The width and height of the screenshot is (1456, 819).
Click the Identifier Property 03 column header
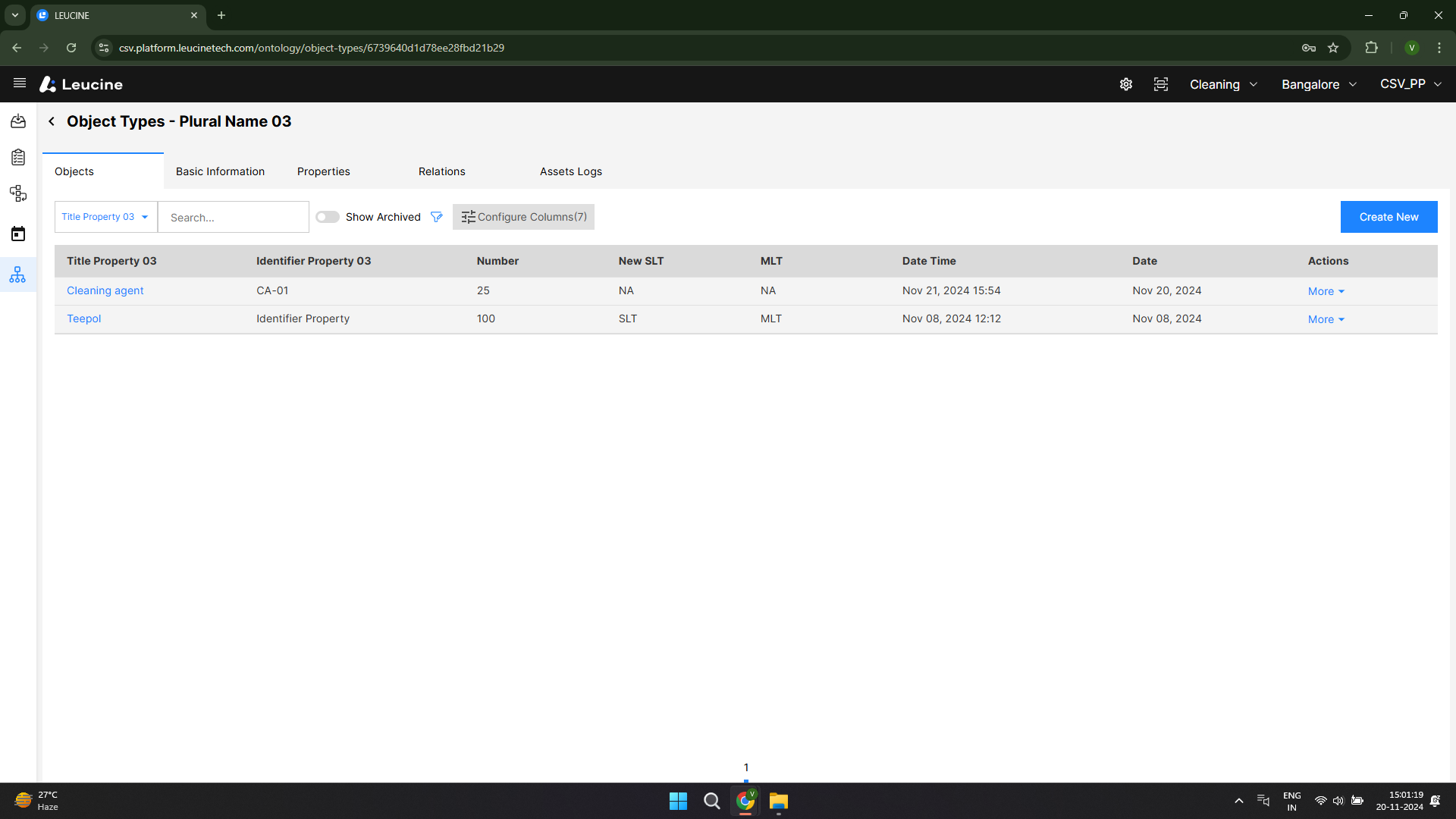coord(313,261)
